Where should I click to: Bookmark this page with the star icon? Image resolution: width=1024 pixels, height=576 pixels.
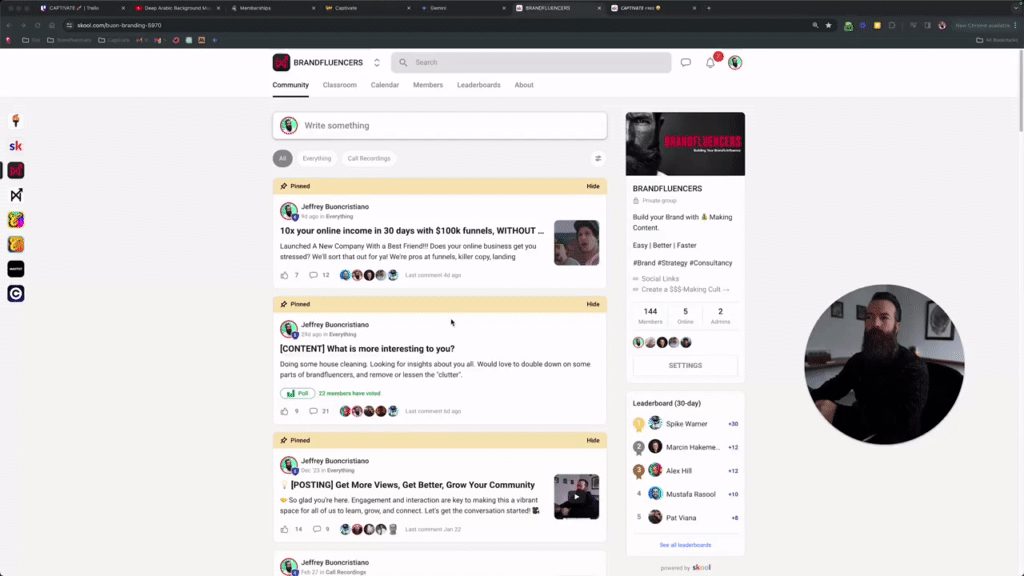(x=829, y=25)
